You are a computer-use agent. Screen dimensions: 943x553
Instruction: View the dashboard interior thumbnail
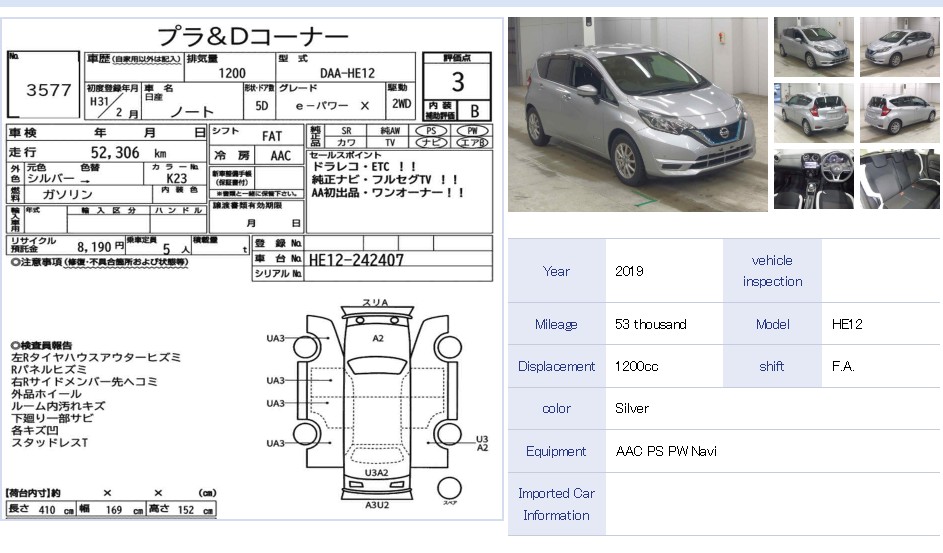pos(813,179)
